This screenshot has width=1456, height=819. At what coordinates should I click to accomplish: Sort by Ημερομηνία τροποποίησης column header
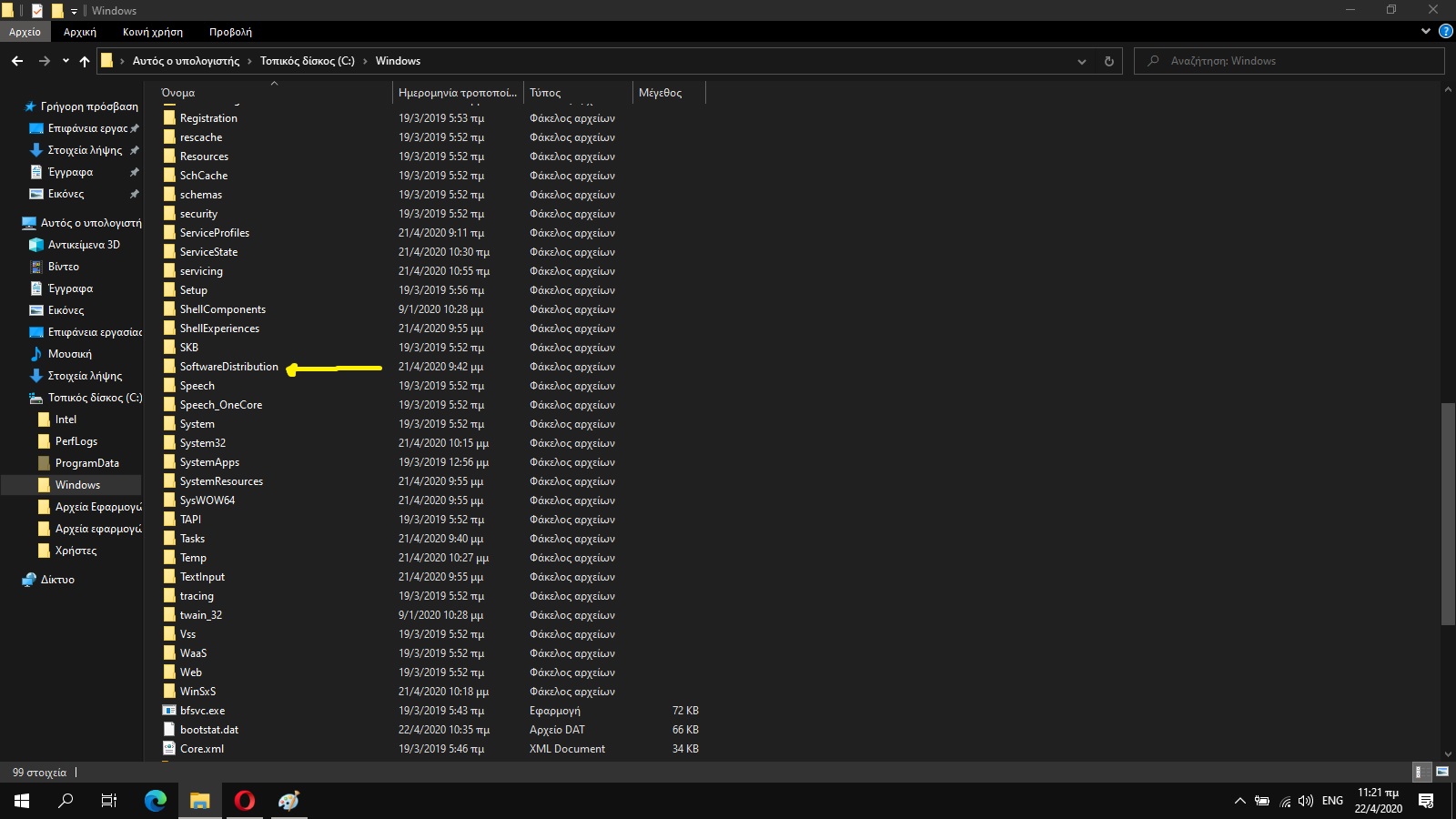coord(458,93)
